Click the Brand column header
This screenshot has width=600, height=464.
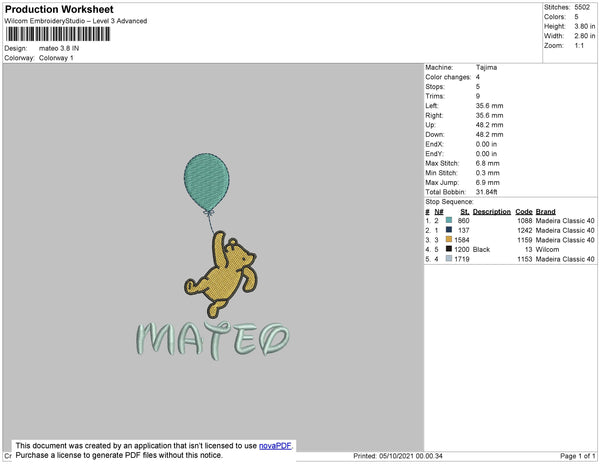545,212
